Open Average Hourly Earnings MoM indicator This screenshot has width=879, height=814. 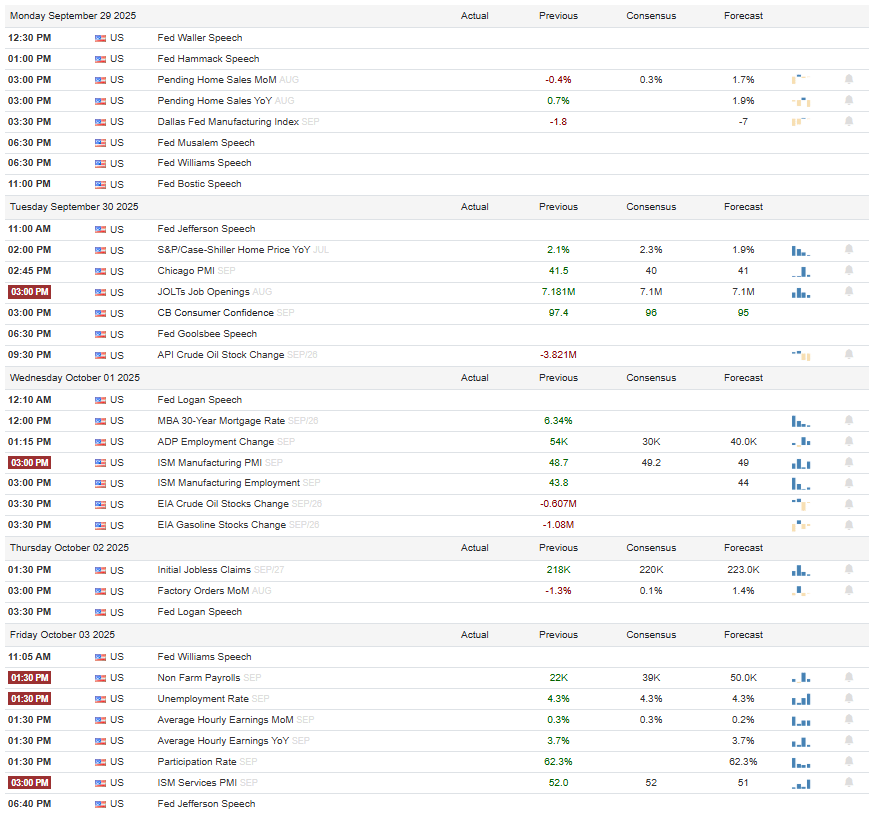pos(225,720)
